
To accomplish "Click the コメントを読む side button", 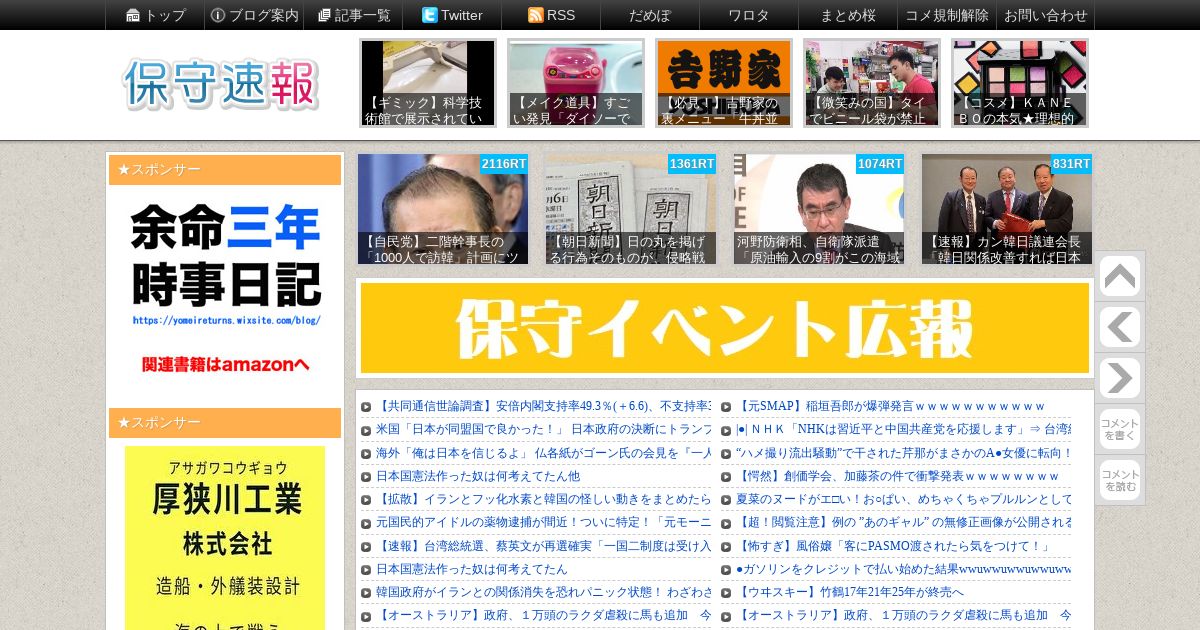I will [x=1119, y=480].
